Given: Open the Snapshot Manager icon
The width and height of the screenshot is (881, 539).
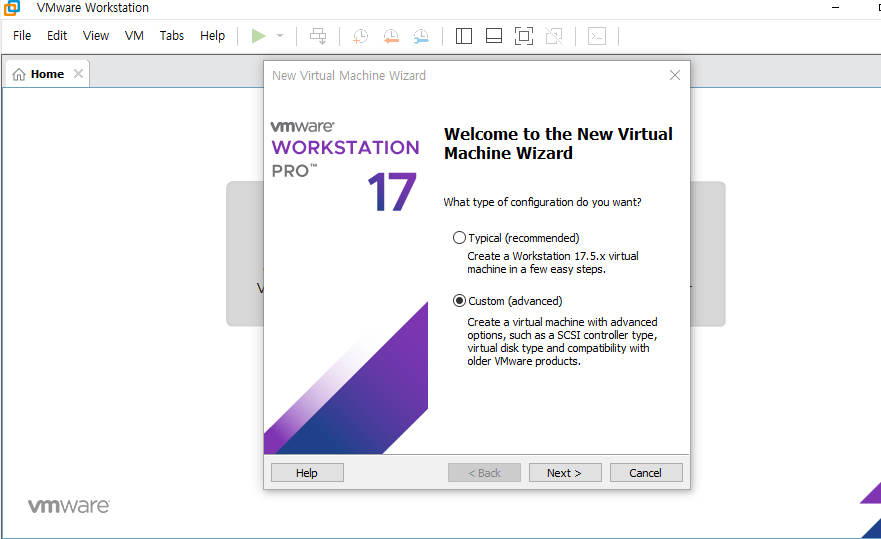Looking at the screenshot, I should tap(421, 36).
